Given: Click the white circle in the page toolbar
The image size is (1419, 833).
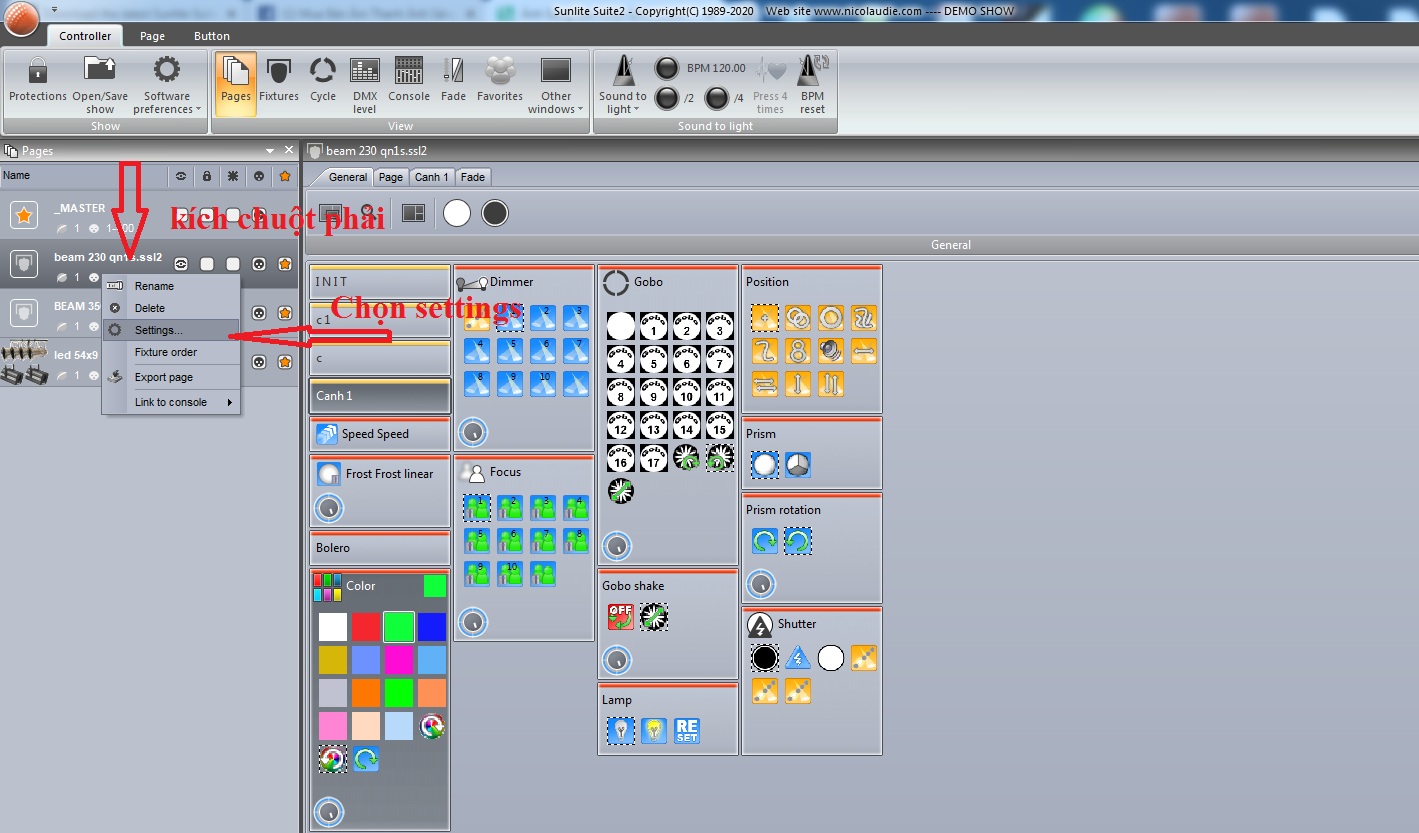Looking at the screenshot, I should tap(457, 213).
